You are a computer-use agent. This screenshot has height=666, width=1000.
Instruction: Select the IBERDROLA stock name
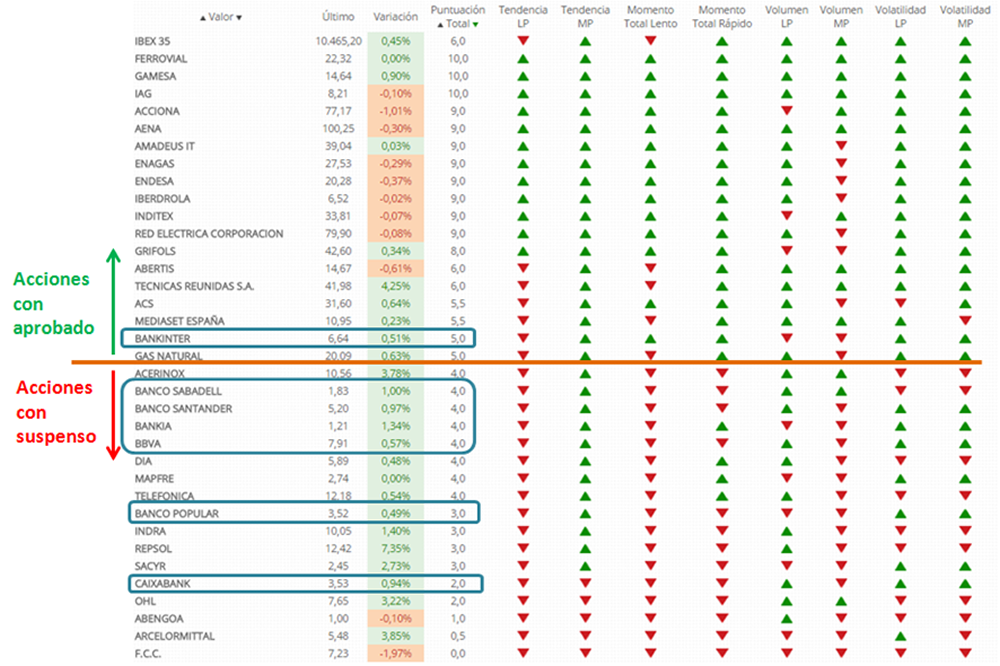pos(163,198)
